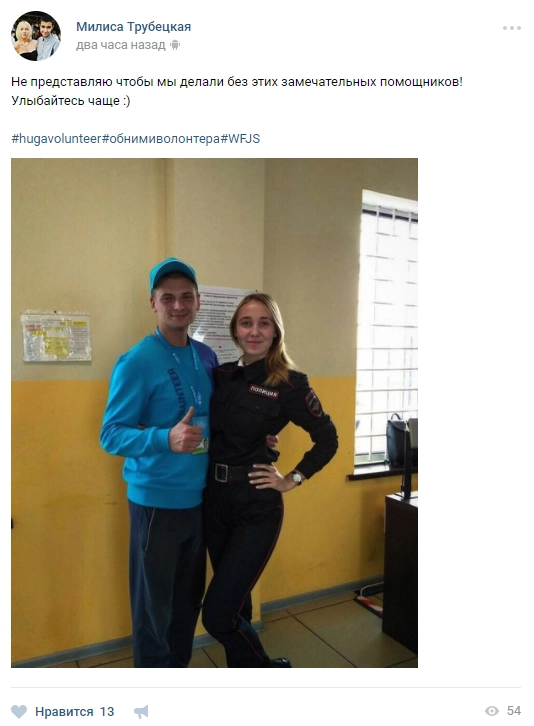Click the post text starting 'Не представляю'
This screenshot has height=726, width=534.
(x=237, y=82)
